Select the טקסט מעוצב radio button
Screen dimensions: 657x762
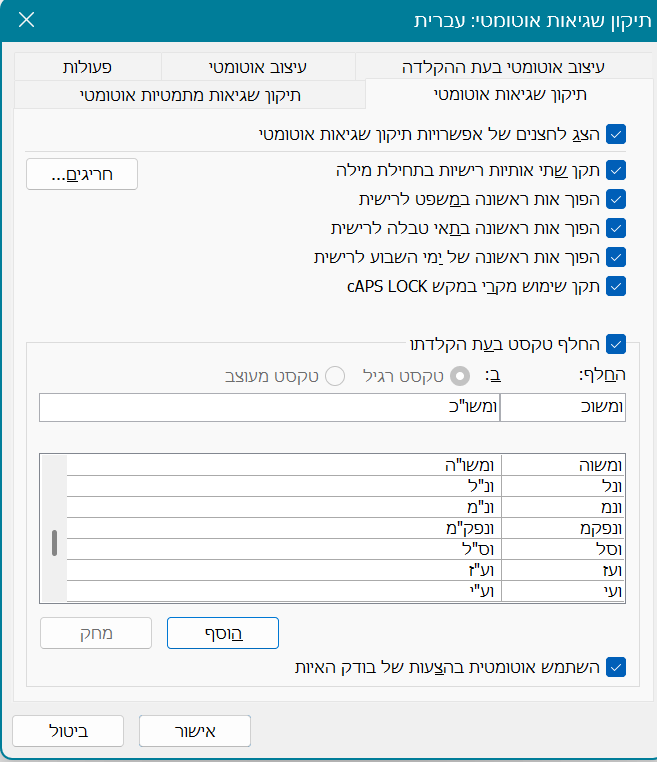point(336,376)
